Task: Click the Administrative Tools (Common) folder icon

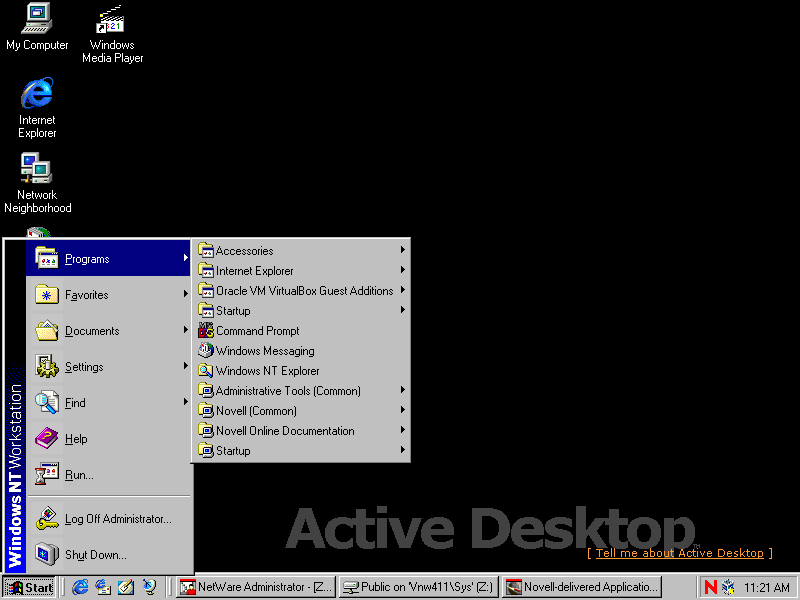Action: point(206,390)
